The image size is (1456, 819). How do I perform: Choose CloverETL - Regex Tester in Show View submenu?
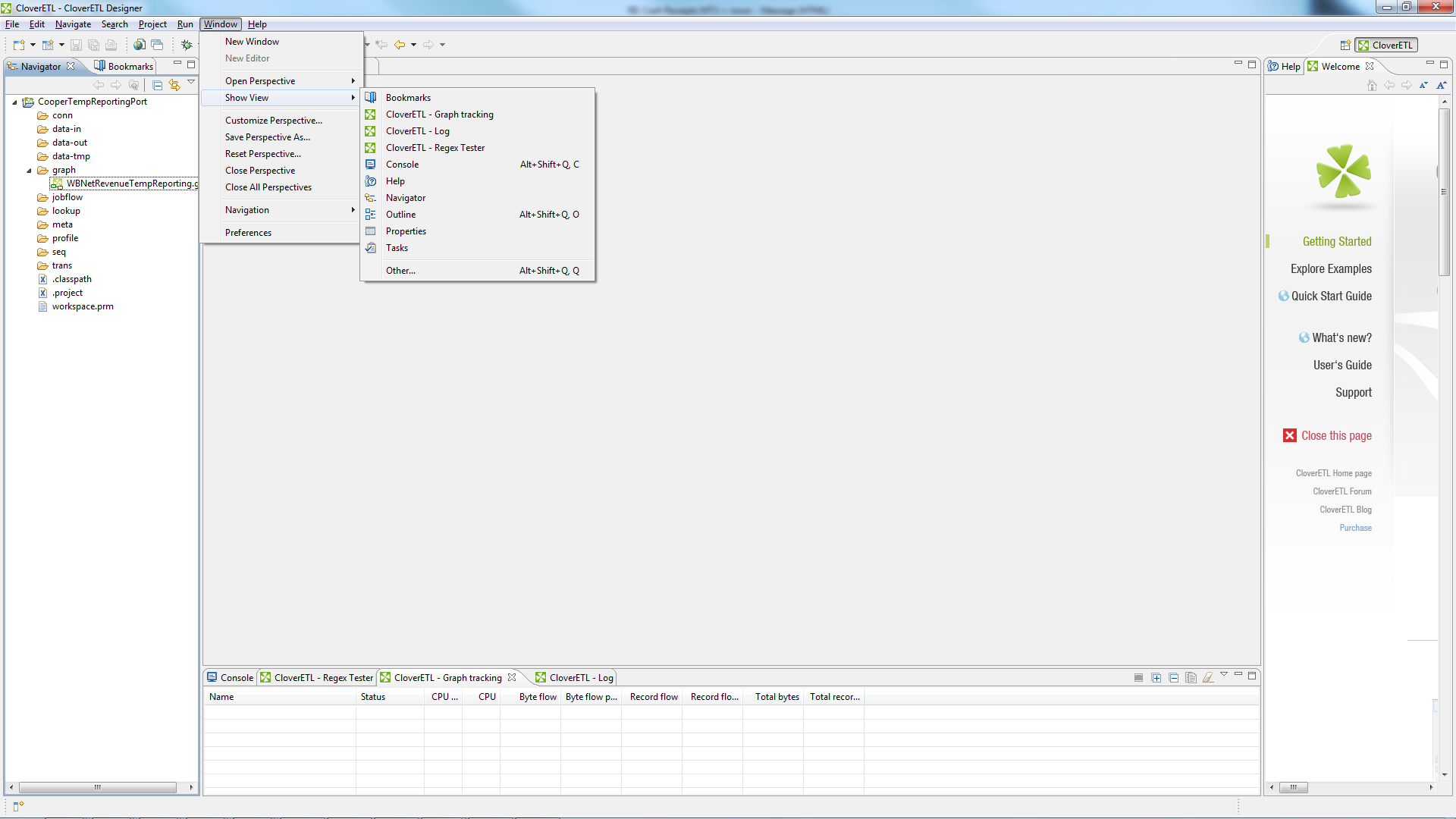(478, 148)
